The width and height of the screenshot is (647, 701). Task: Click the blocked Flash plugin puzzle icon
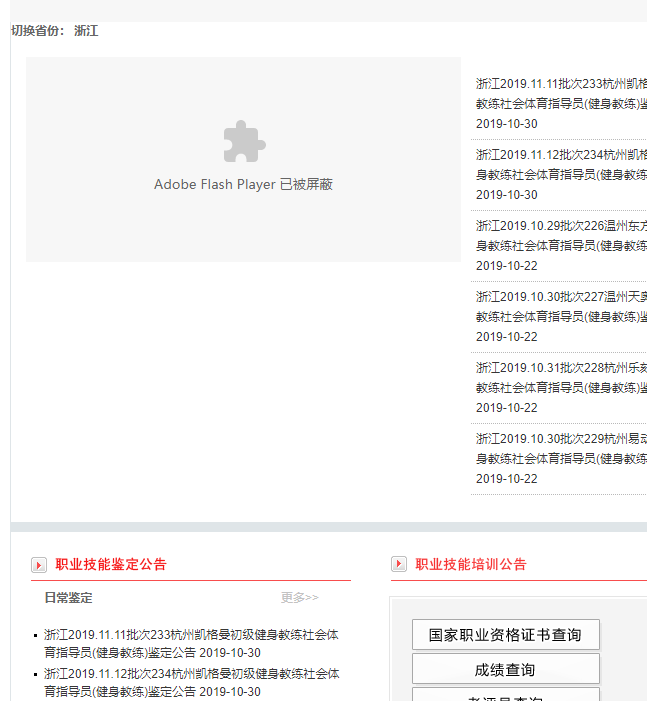pos(244,141)
